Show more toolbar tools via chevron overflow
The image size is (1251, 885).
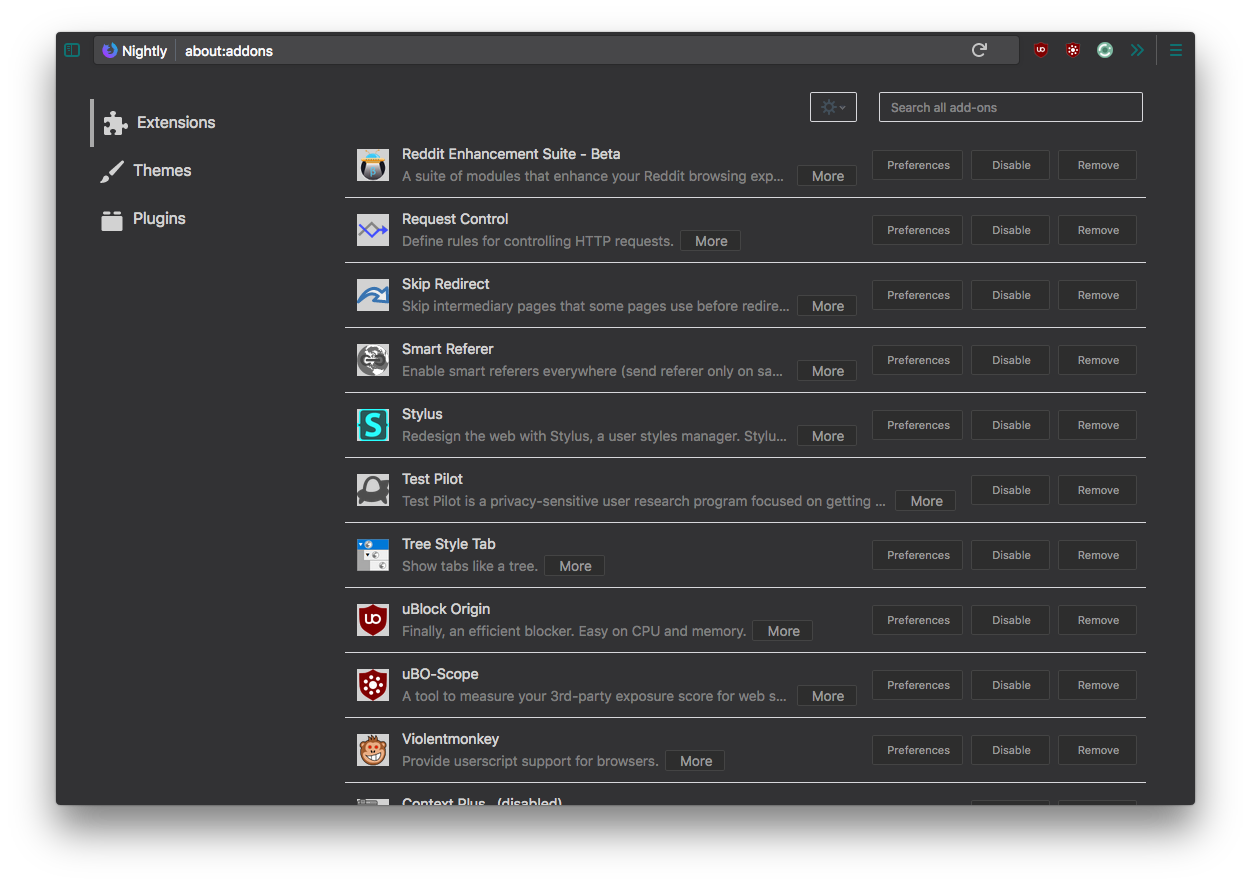pyautogui.click(x=1137, y=50)
